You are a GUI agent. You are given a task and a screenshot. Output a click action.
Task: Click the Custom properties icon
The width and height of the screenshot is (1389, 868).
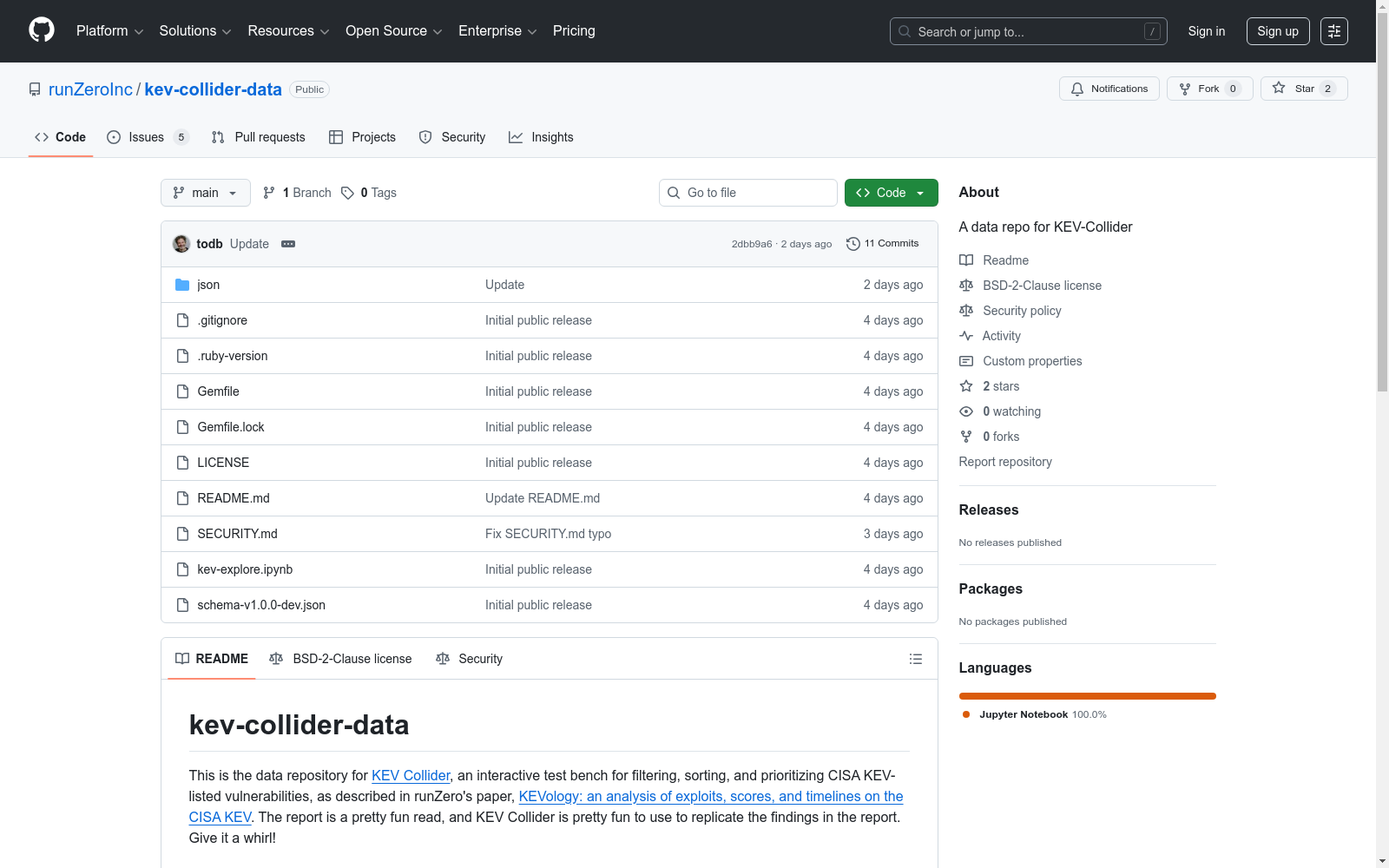click(966, 361)
